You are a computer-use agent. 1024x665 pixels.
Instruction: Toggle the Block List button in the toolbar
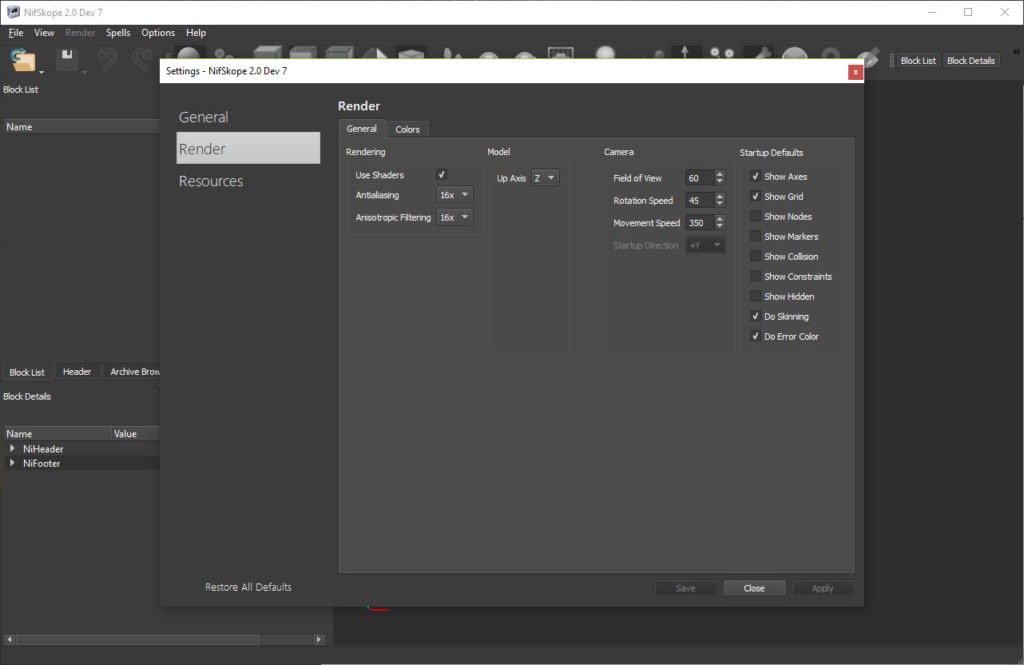click(918, 61)
